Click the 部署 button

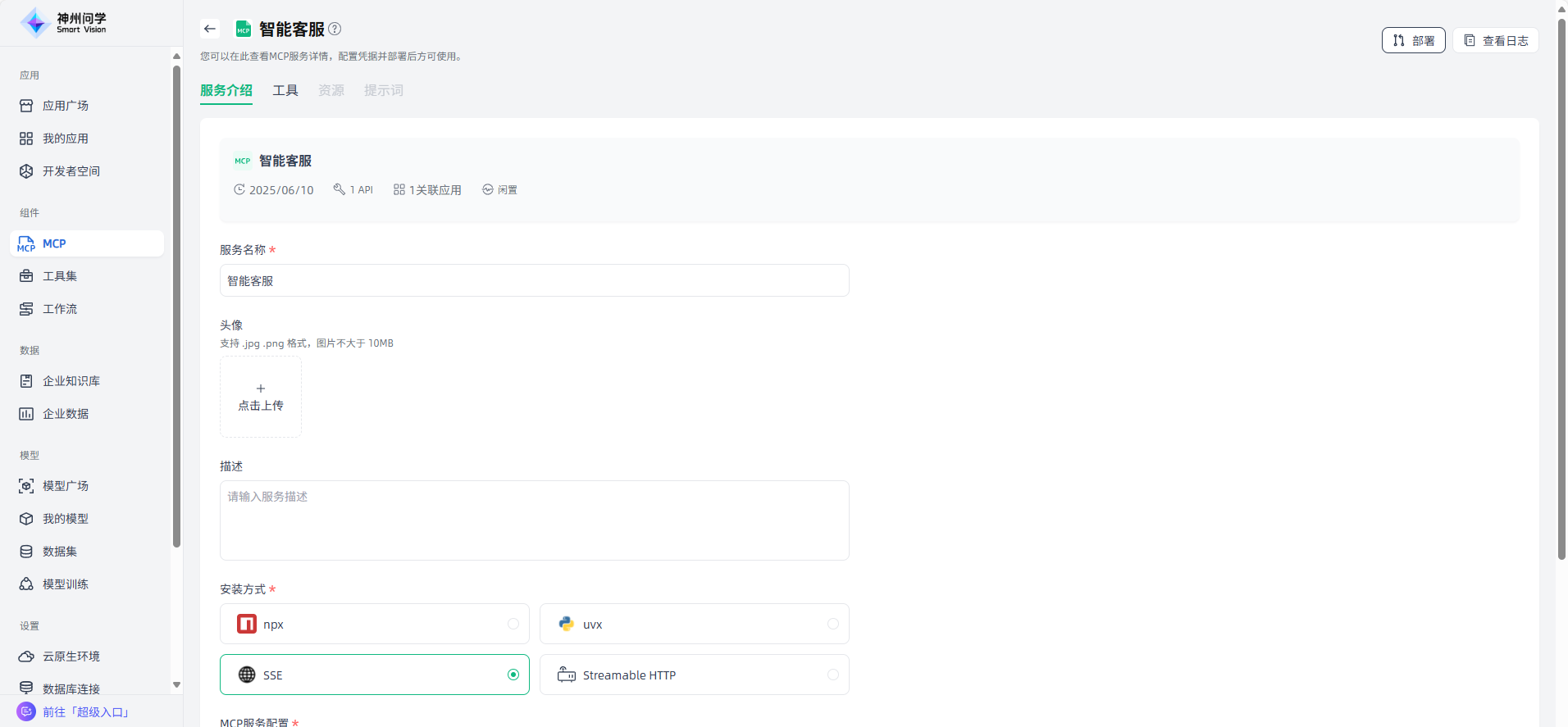point(1413,40)
